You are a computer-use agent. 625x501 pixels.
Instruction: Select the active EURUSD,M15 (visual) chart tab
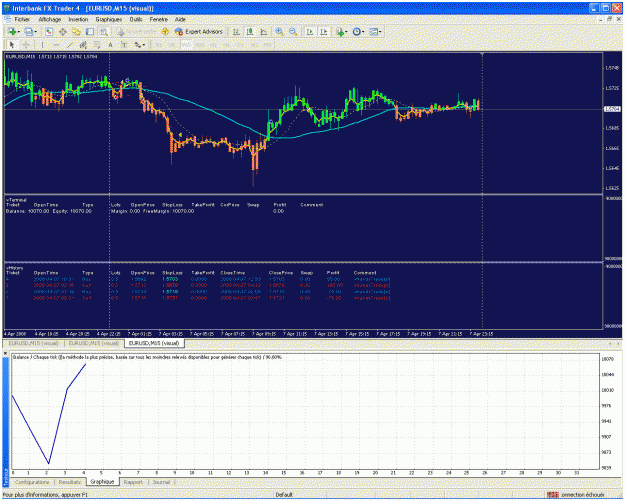154,343
